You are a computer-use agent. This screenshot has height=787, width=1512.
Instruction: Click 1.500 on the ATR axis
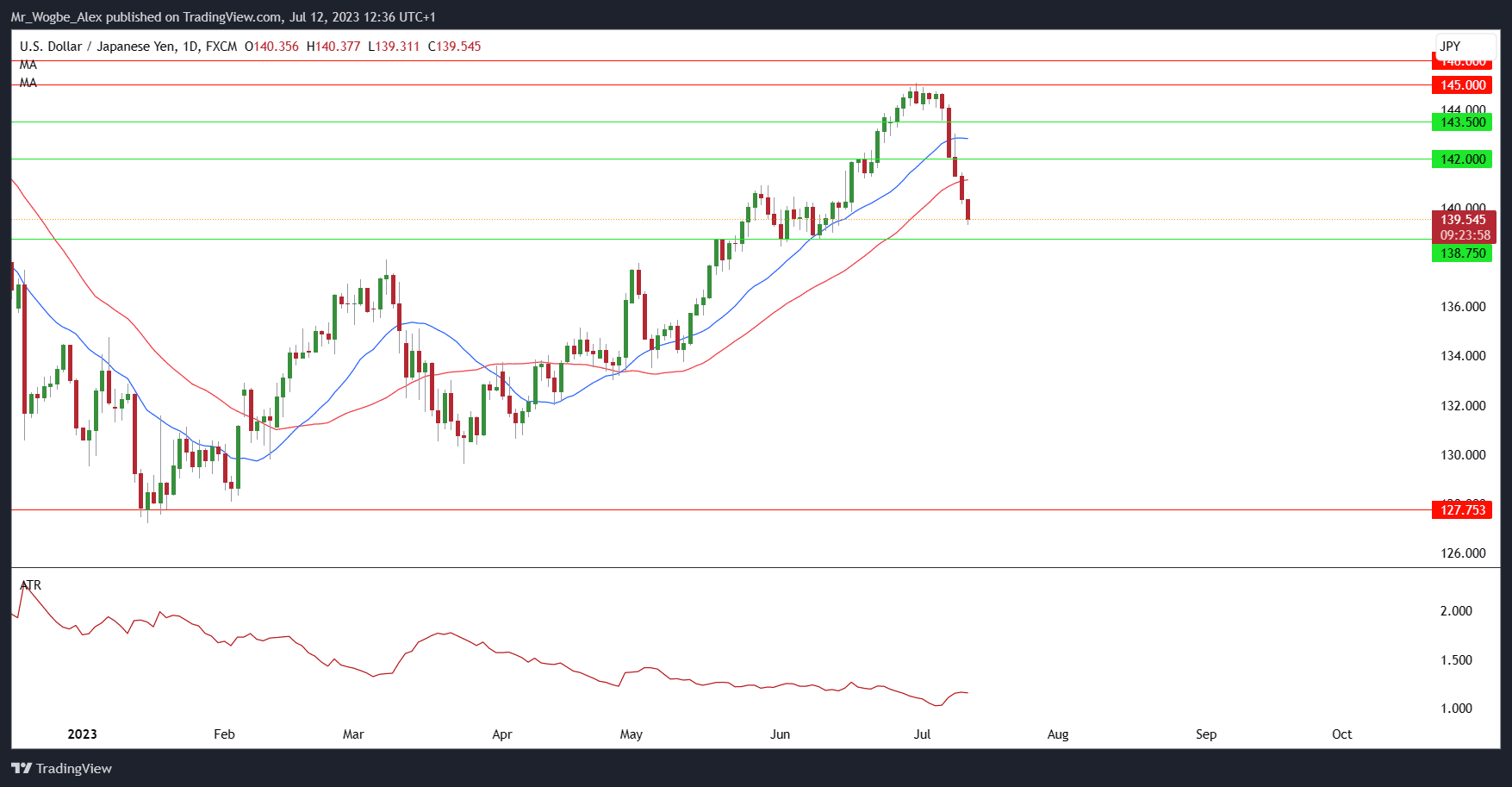(1456, 660)
